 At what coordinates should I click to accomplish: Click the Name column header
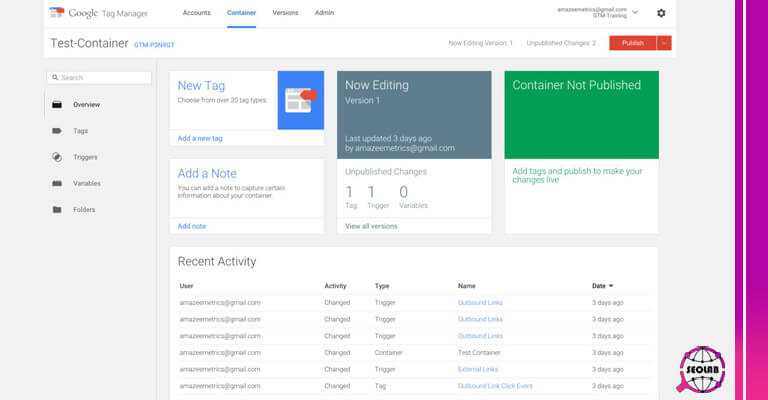coord(466,286)
